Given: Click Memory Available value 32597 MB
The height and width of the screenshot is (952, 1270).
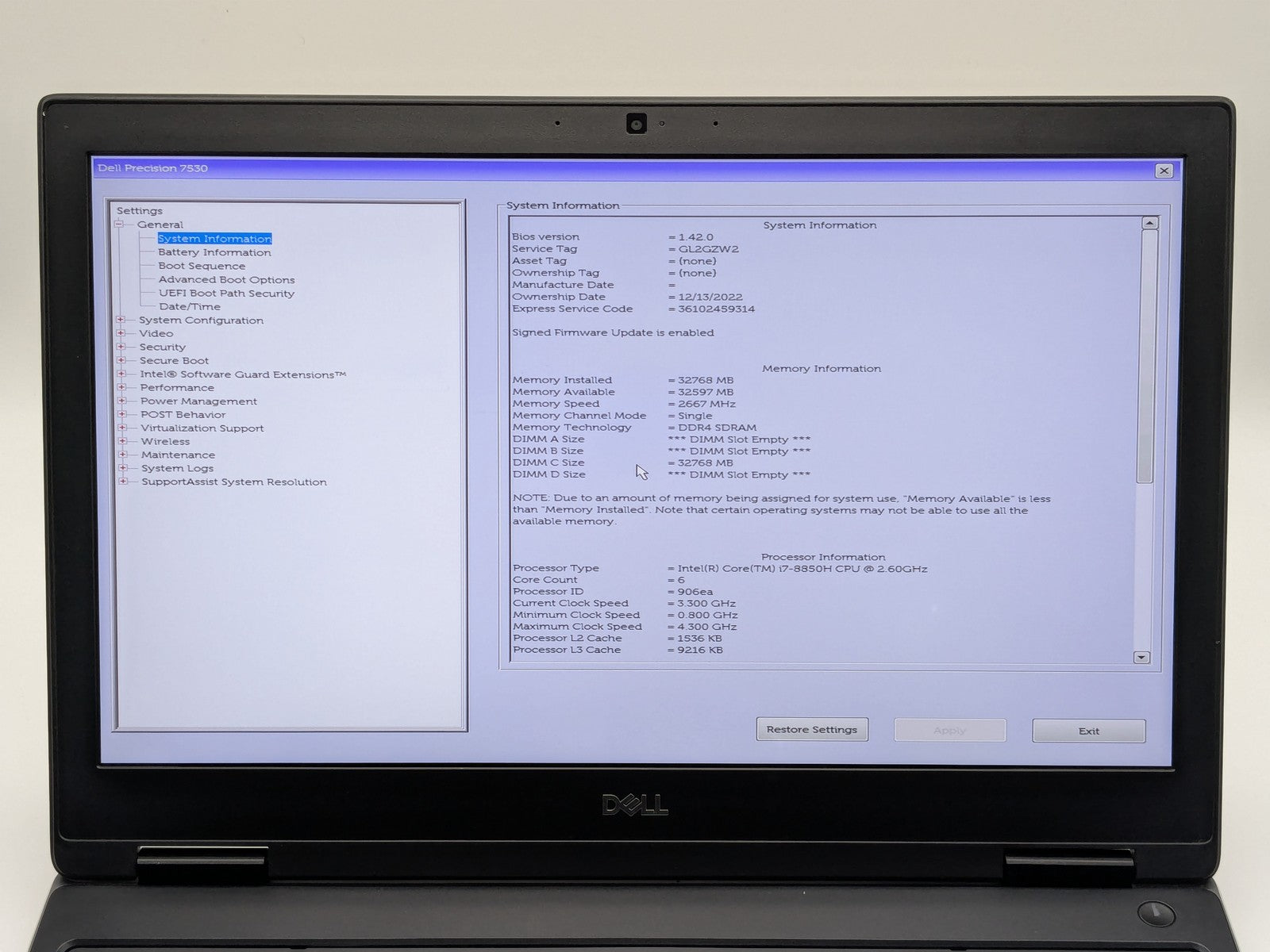Looking at the screenshot, I should 706,392.
